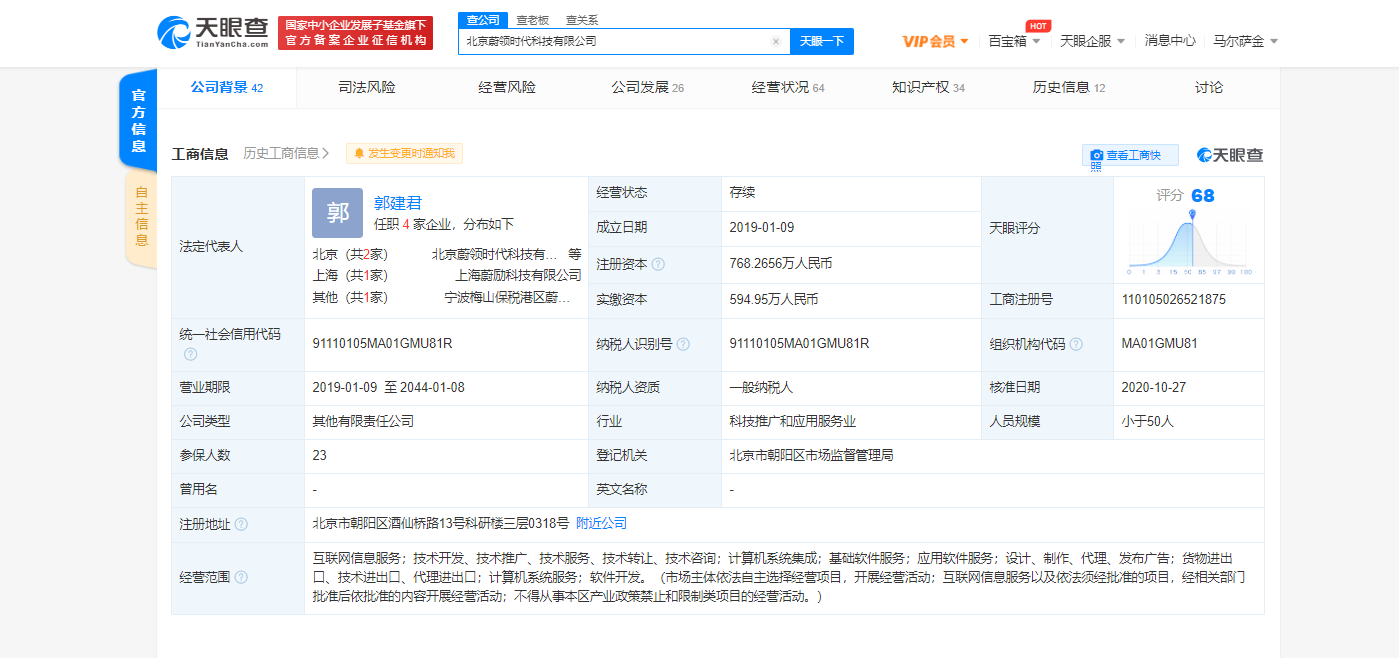1399x658 pixels.
Task: Open help icon next to 纳税人识别号
Action: 683,344
